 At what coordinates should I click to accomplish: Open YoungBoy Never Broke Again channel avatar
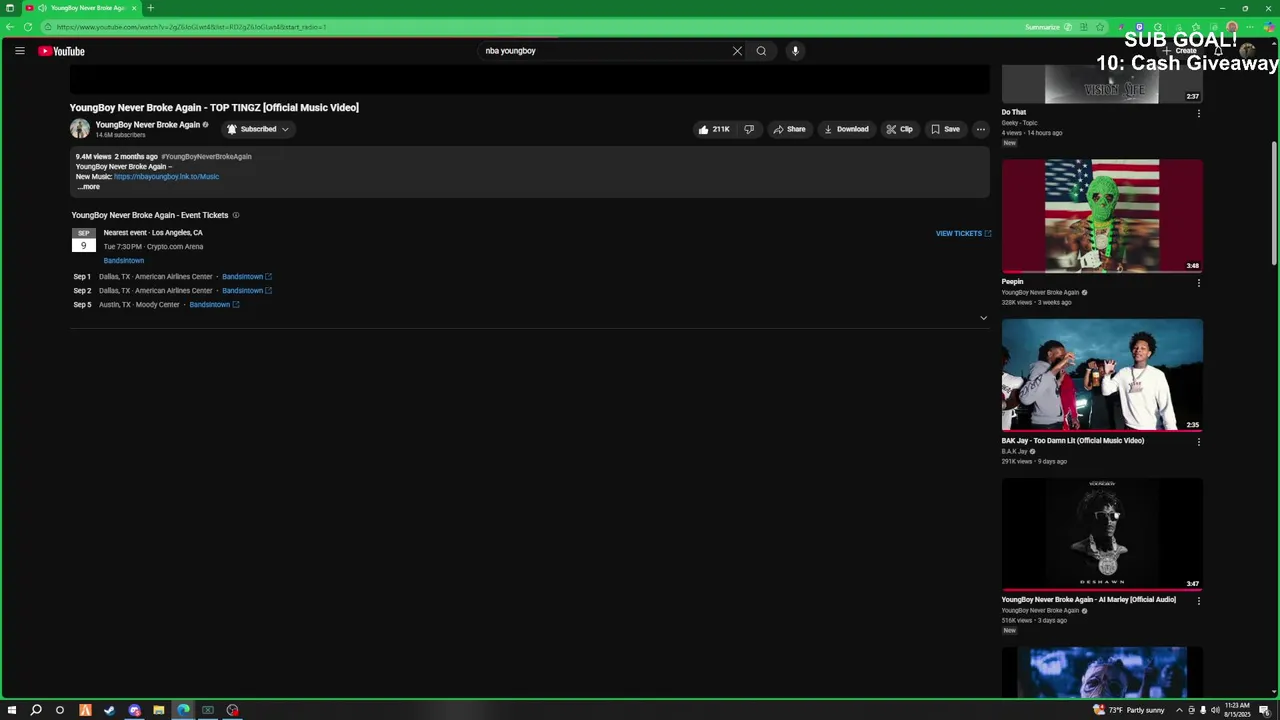[80, 128]
